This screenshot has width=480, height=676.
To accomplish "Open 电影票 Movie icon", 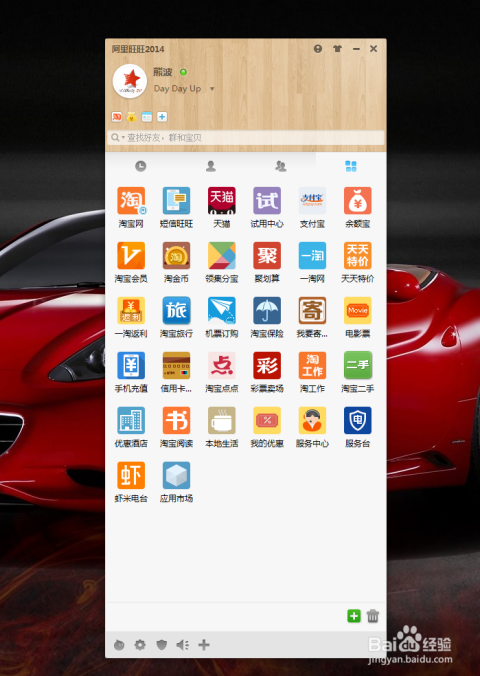I will [x=358, y=310].
